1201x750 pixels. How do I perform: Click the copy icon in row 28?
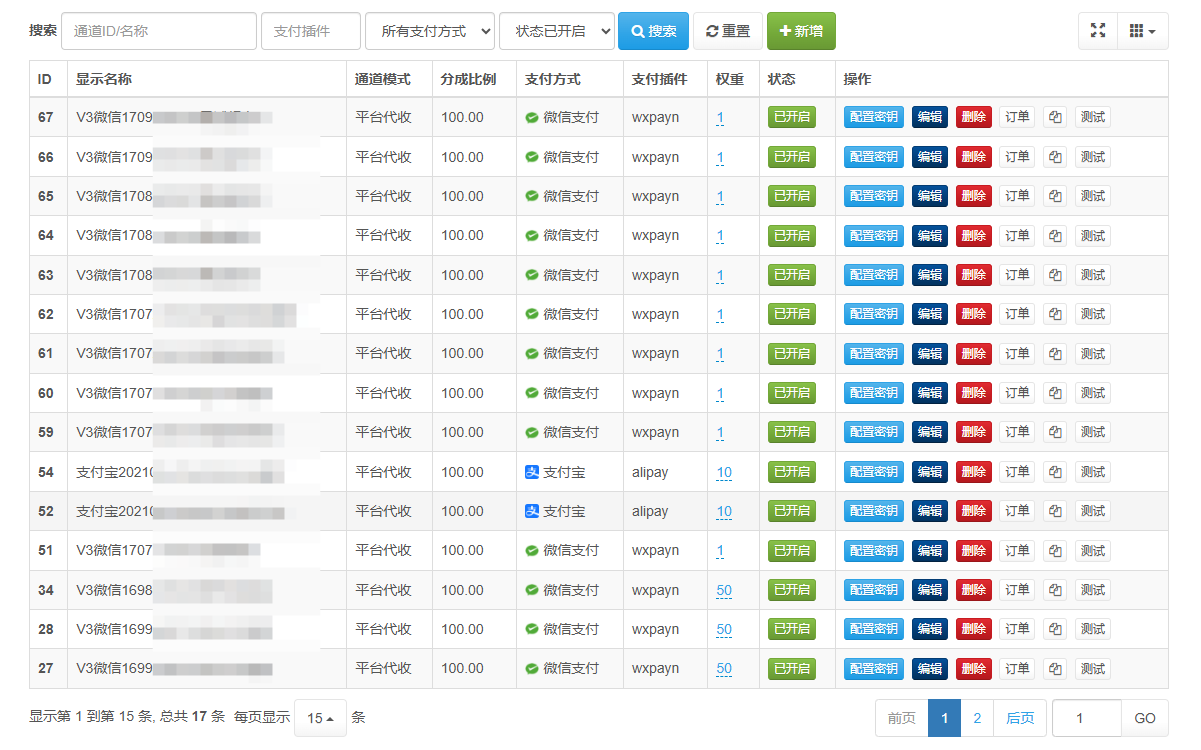click(1055, 629)
